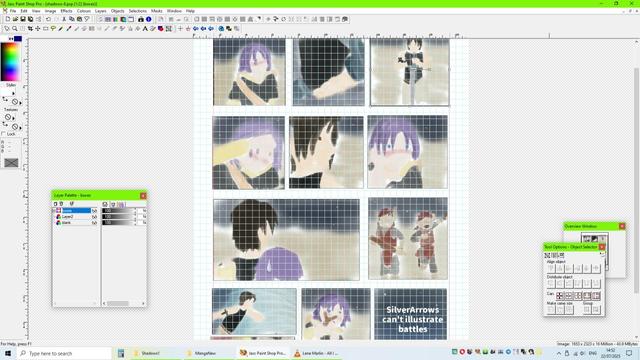Enable the Lock checkbox in colour palette

point(3,134)
